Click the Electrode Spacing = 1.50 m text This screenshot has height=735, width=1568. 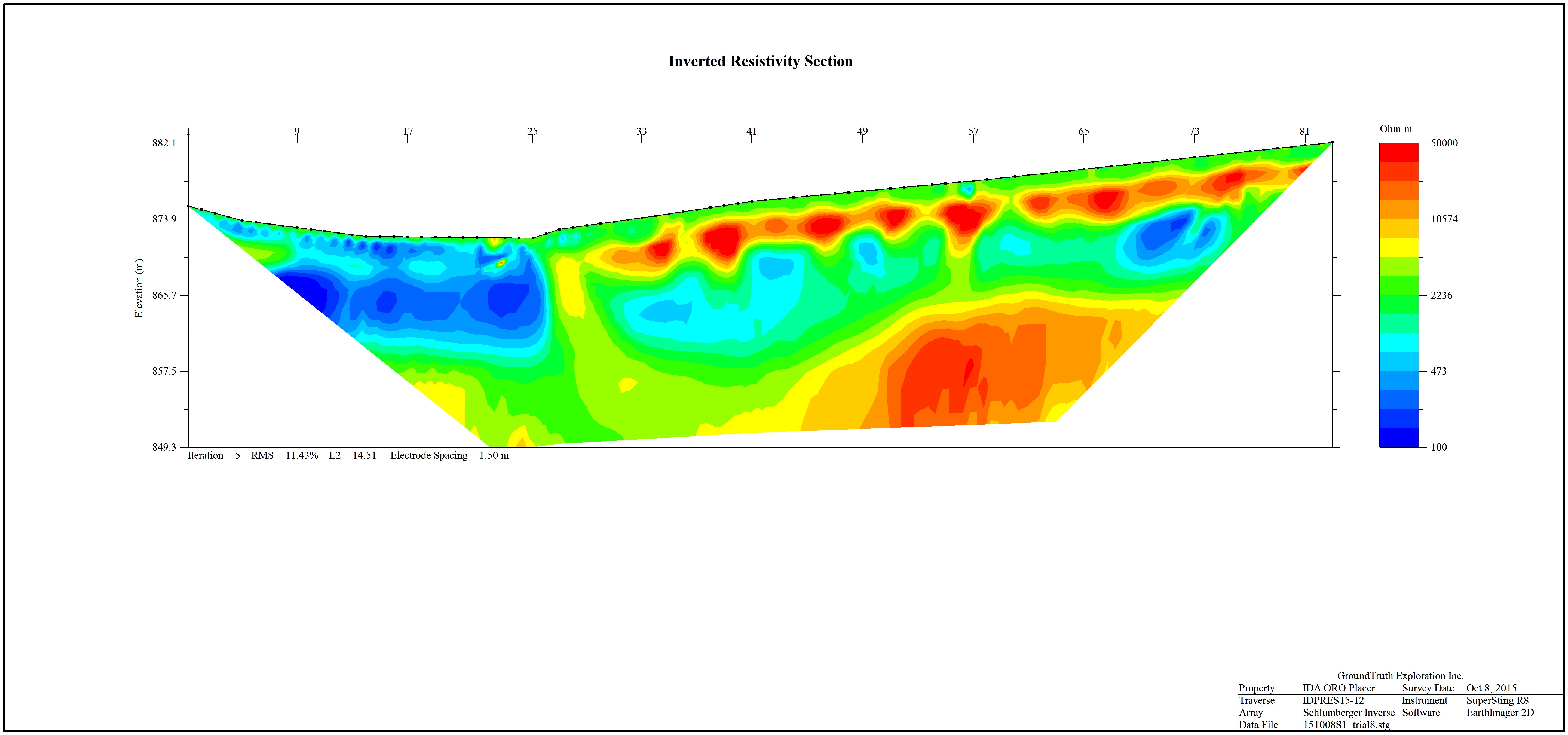(449, 455)
